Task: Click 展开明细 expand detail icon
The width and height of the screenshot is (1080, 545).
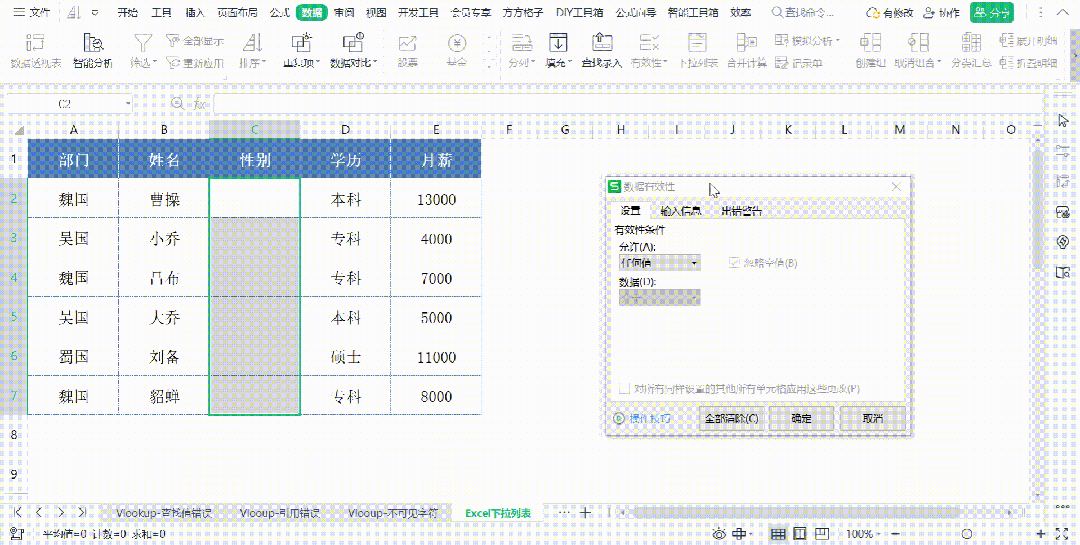Action: 1028,41
